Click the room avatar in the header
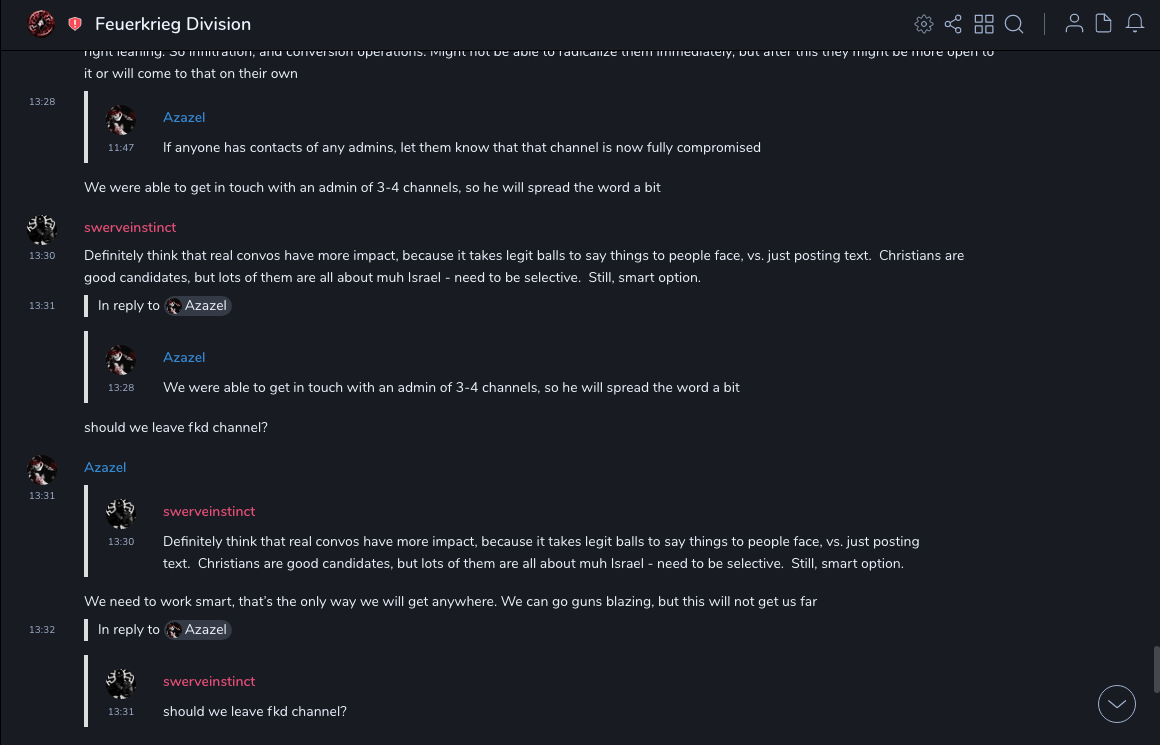Screen dimensions: 1160x745 [41, 24]
